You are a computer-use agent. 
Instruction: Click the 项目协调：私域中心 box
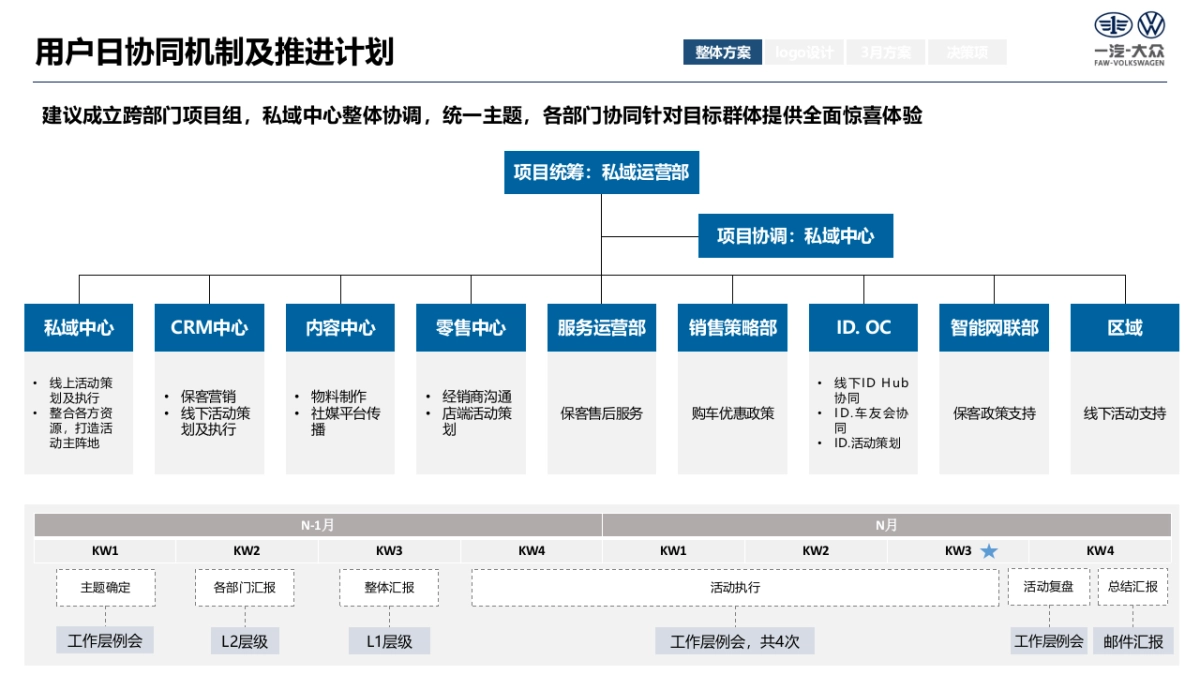click(x=796, y=235)
